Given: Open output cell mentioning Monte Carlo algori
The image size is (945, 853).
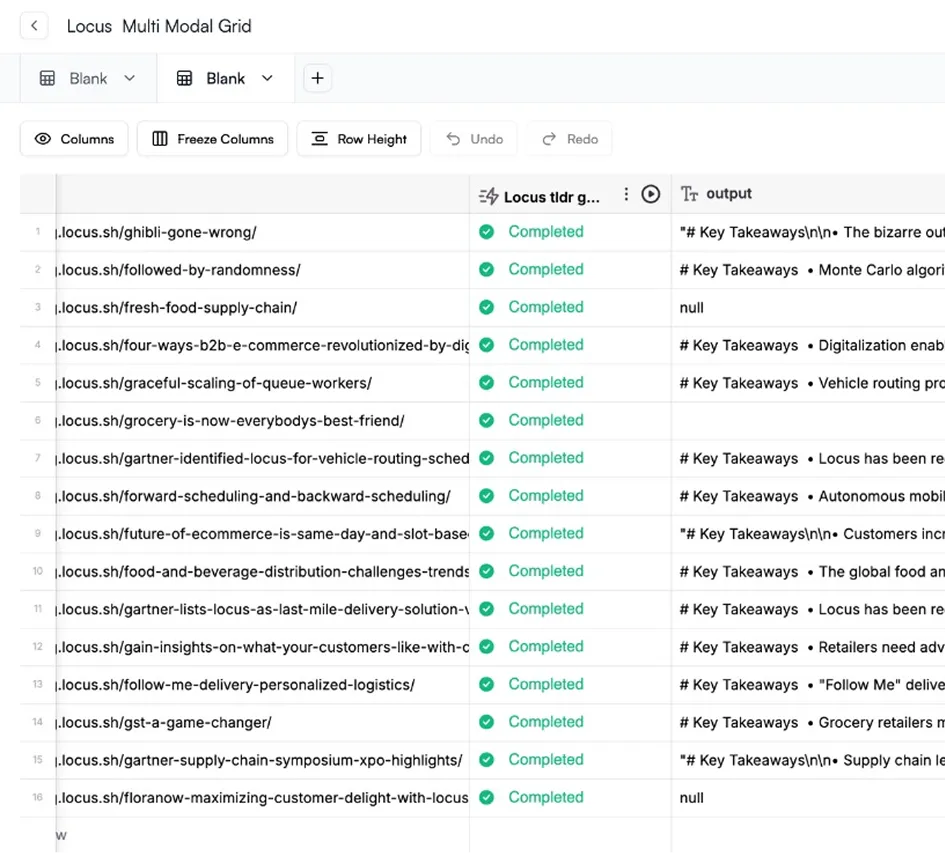Looking at the screenshot, I should point(808,269).
